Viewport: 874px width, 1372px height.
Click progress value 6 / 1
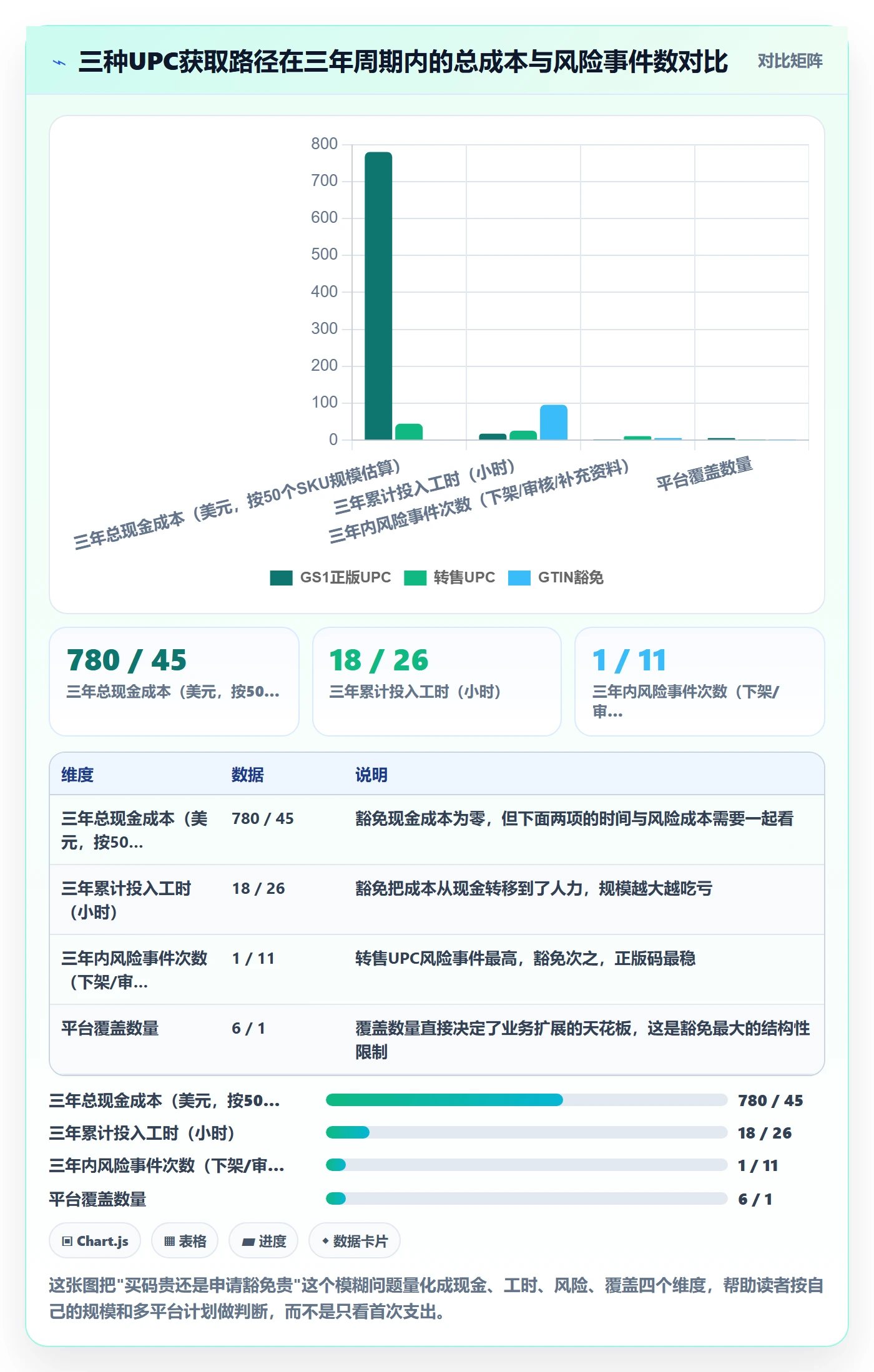755,1199
